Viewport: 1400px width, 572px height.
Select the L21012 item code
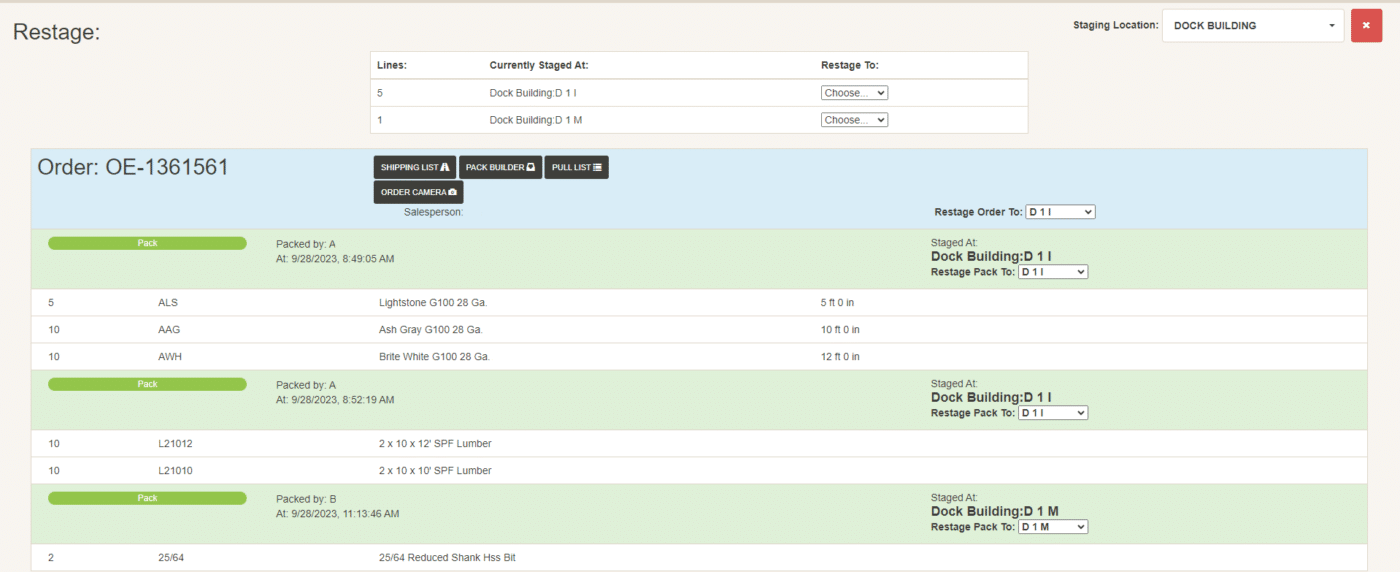pos(175,443)
